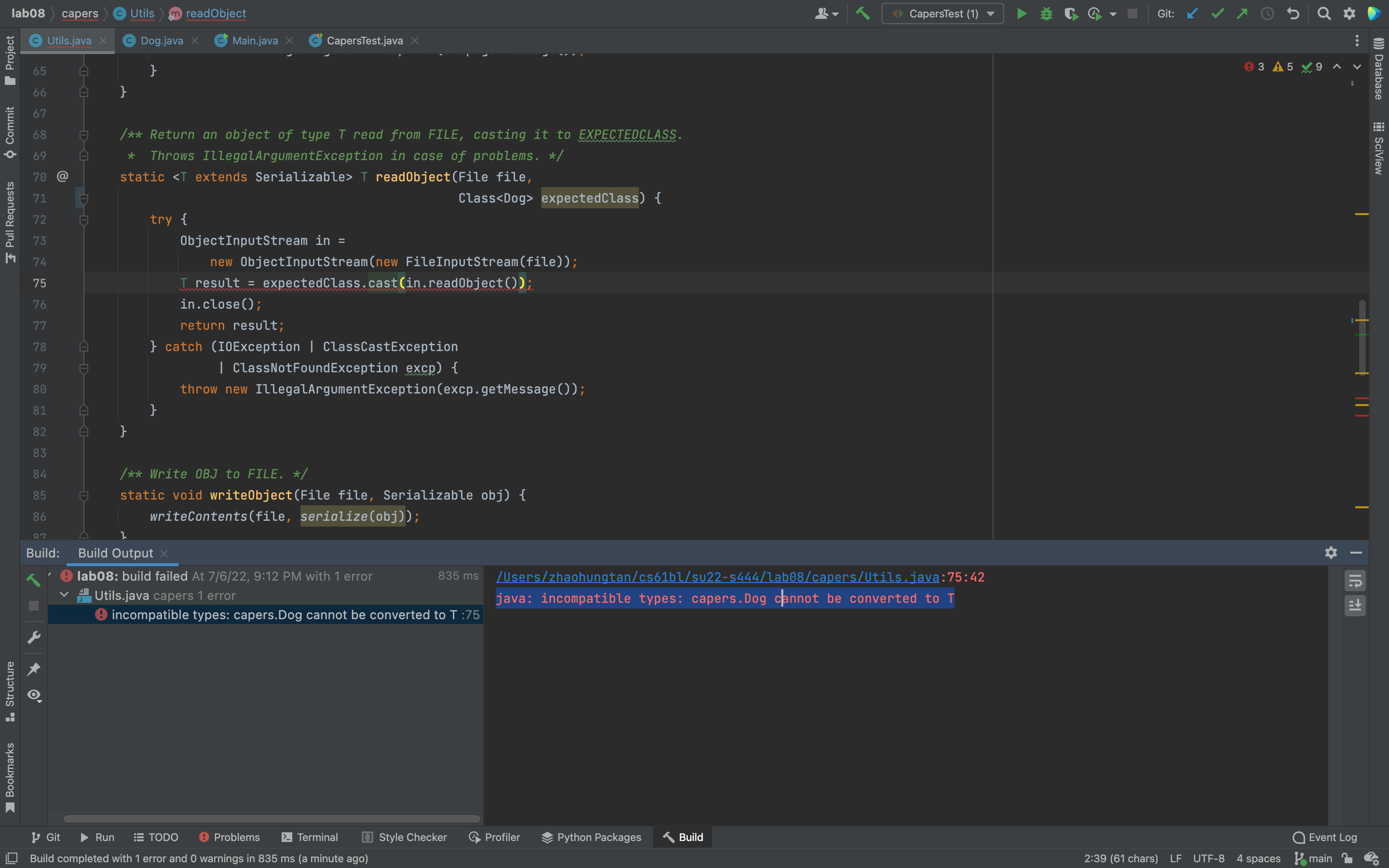The image size is (1389, 868).
Task: Click the Debug bug icon
Action: (1047, 14)
